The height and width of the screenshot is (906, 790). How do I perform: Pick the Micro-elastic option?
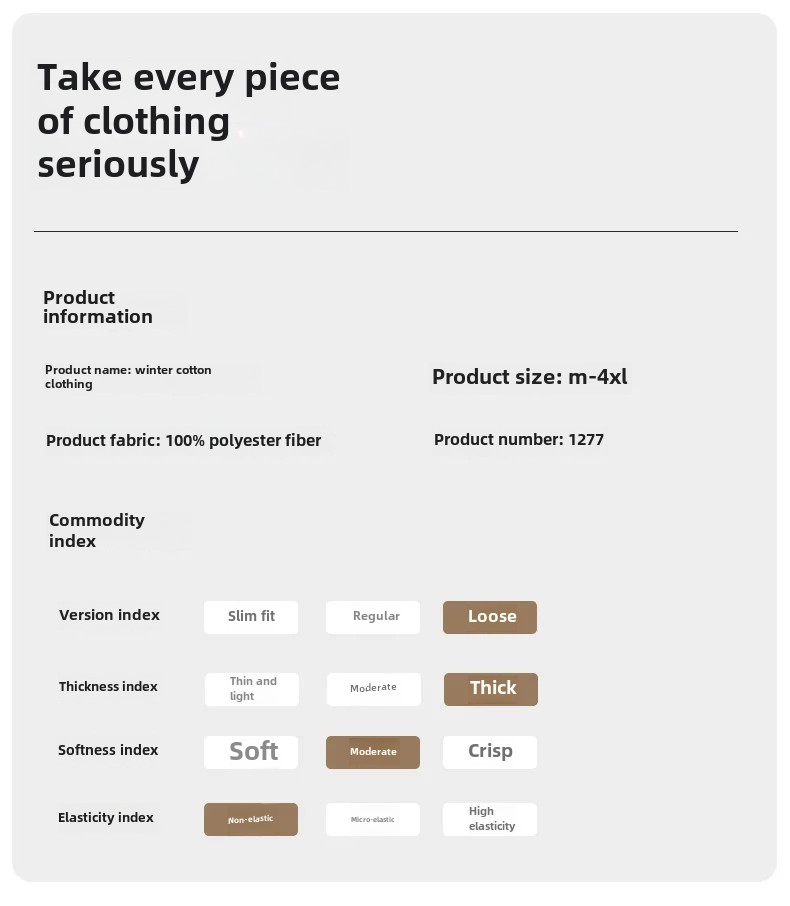tap(373, 819)
